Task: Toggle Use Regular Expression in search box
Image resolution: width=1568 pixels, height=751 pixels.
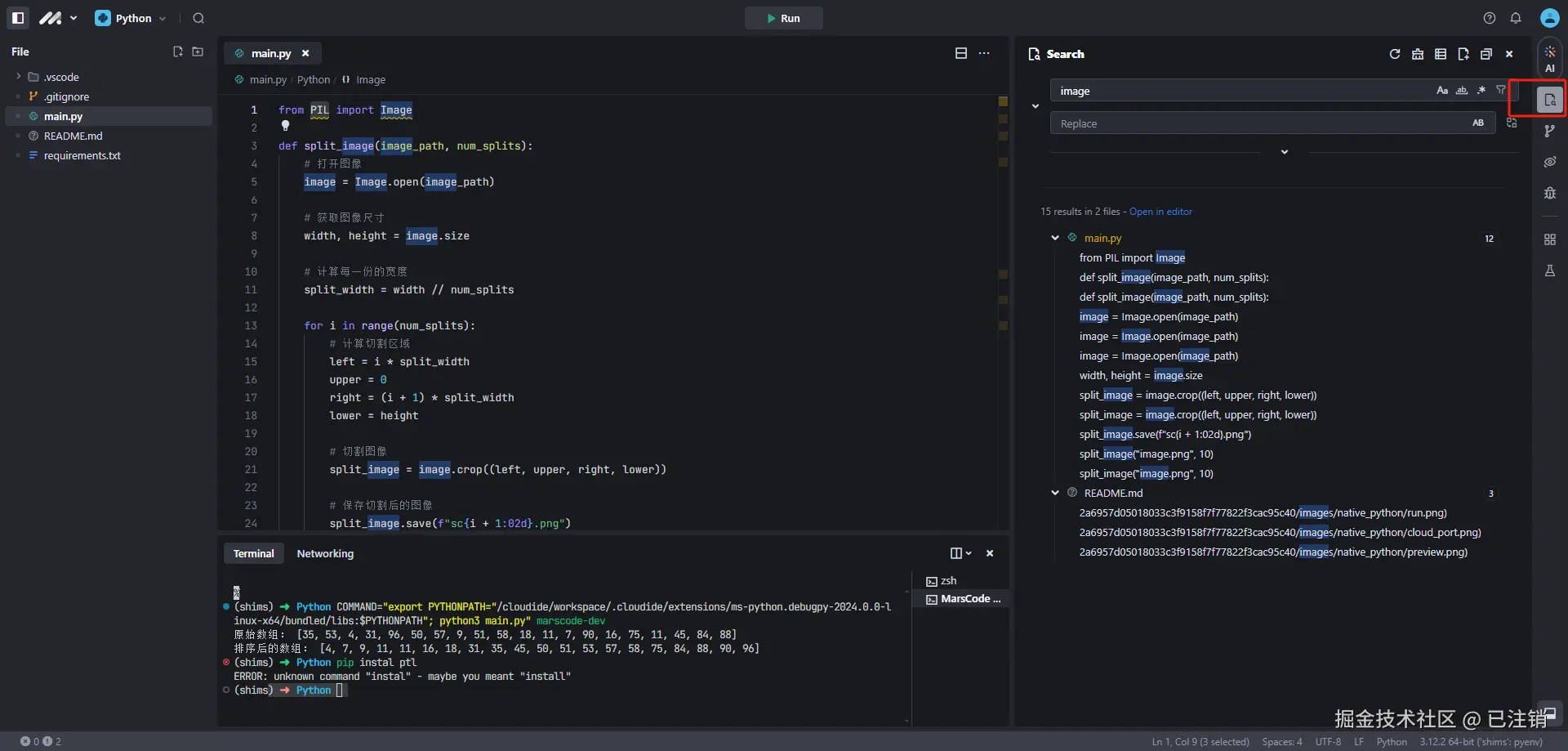Action: pyautogui.click(x=1481, y=91)
